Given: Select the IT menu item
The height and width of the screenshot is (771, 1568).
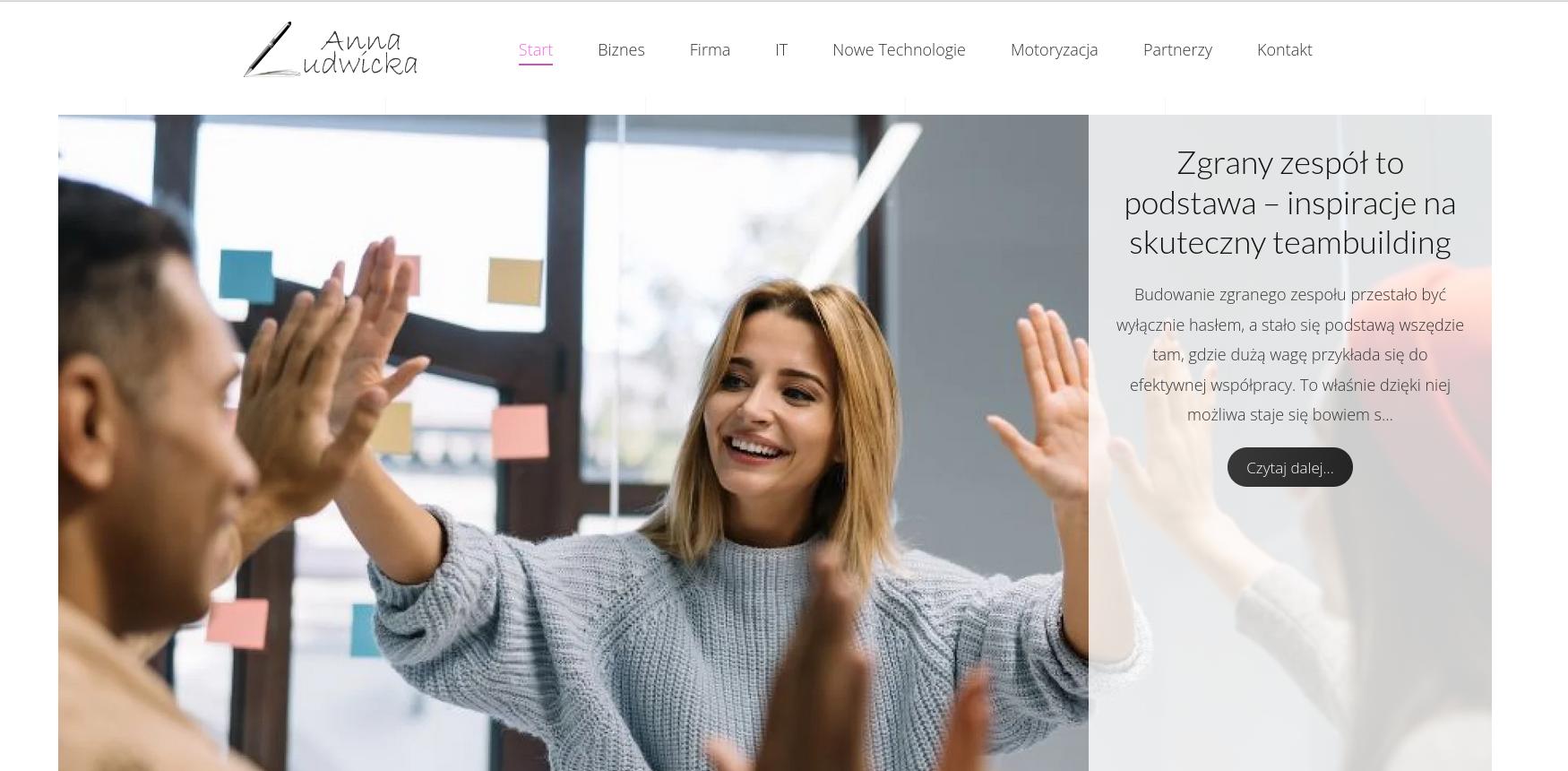Looking at the screenshot, I should (781, 50).
